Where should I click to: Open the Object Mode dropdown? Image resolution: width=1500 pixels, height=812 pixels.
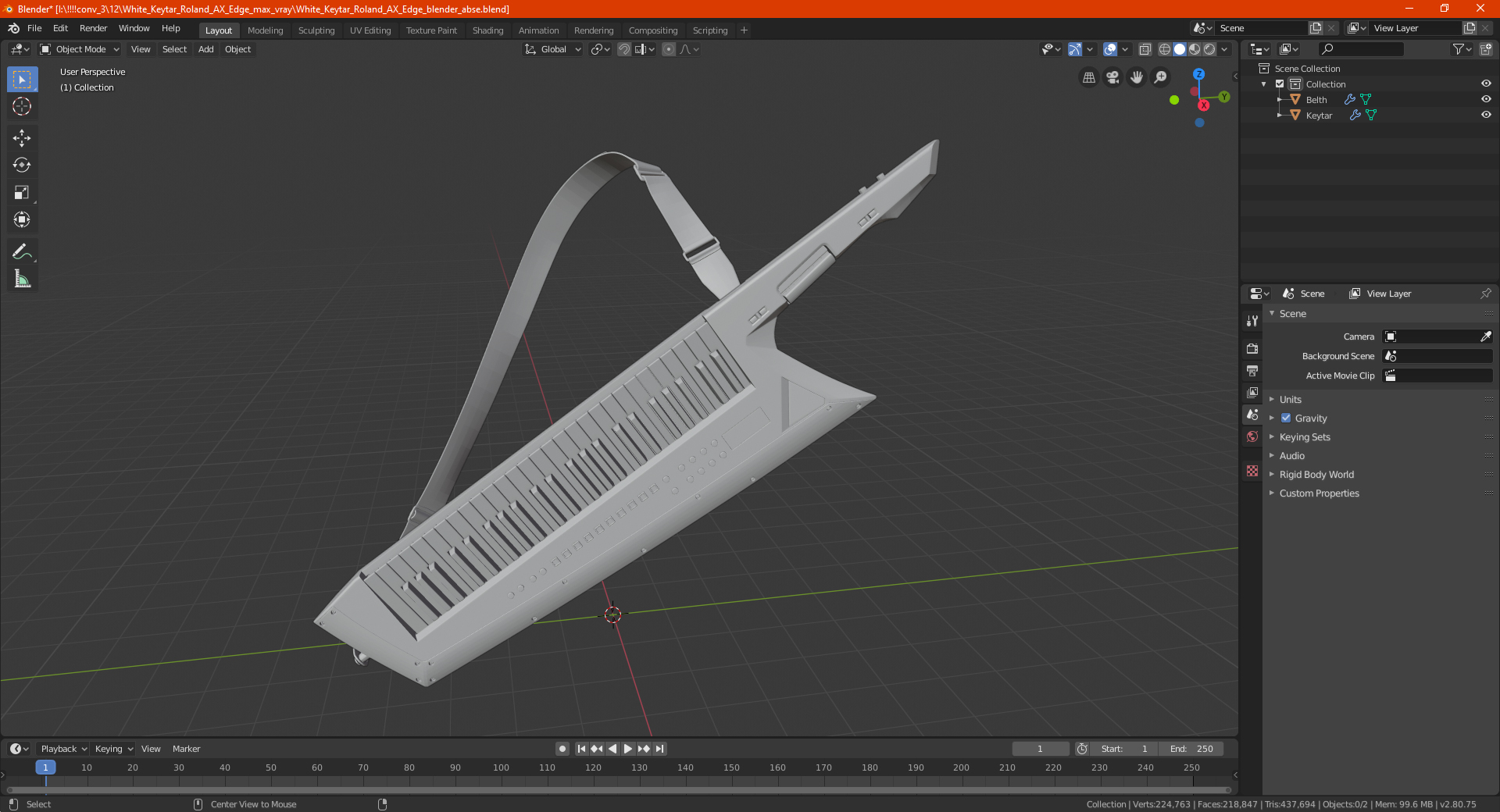(x=79, y=49)
